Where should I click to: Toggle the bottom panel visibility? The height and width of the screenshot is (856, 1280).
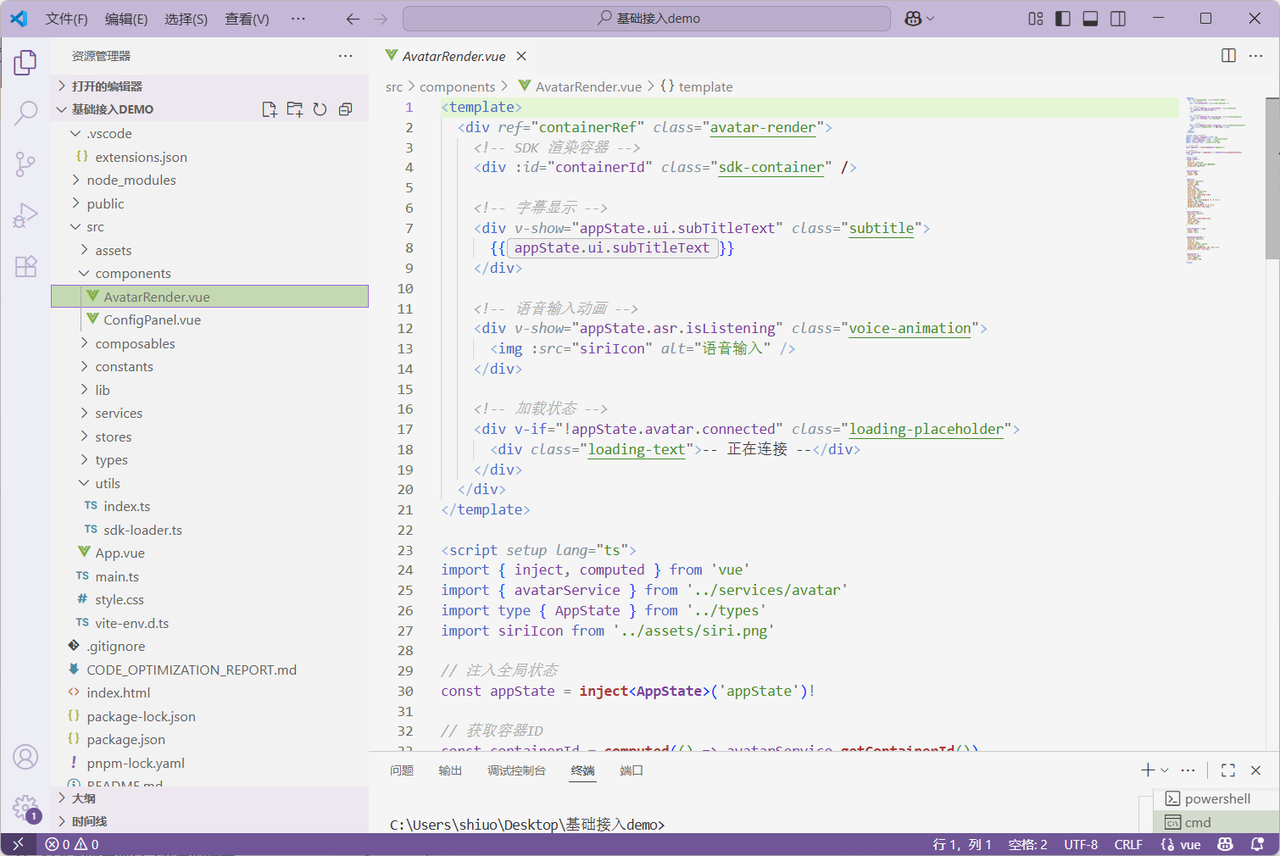[x=1091, y=19]
